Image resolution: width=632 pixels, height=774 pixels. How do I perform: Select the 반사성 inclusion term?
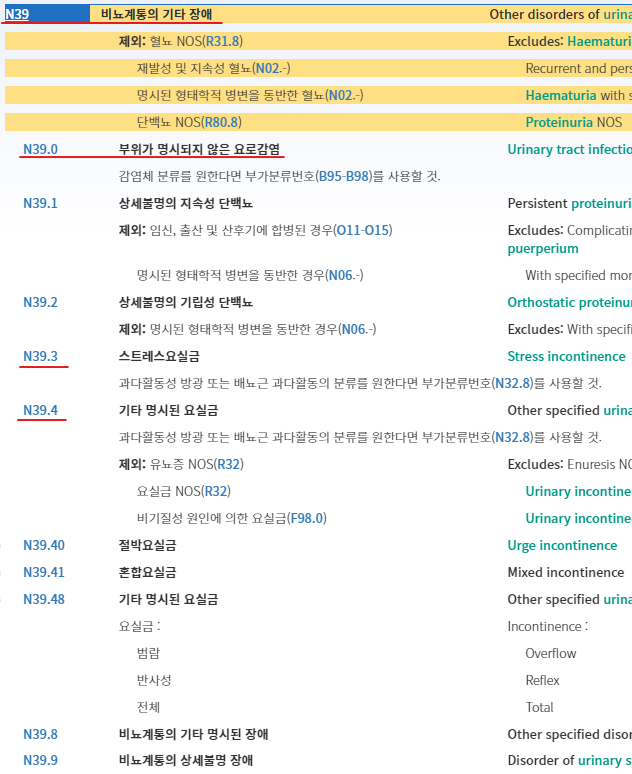[x=154, y=681]
